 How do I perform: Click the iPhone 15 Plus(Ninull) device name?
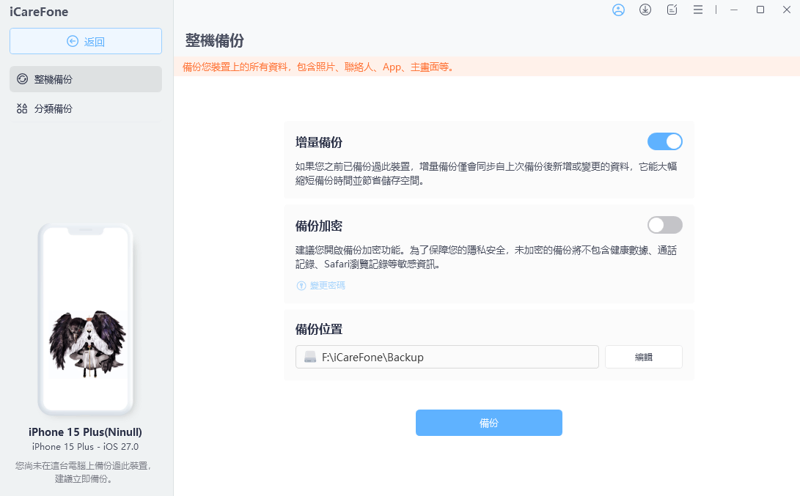[x=85, y=432]
